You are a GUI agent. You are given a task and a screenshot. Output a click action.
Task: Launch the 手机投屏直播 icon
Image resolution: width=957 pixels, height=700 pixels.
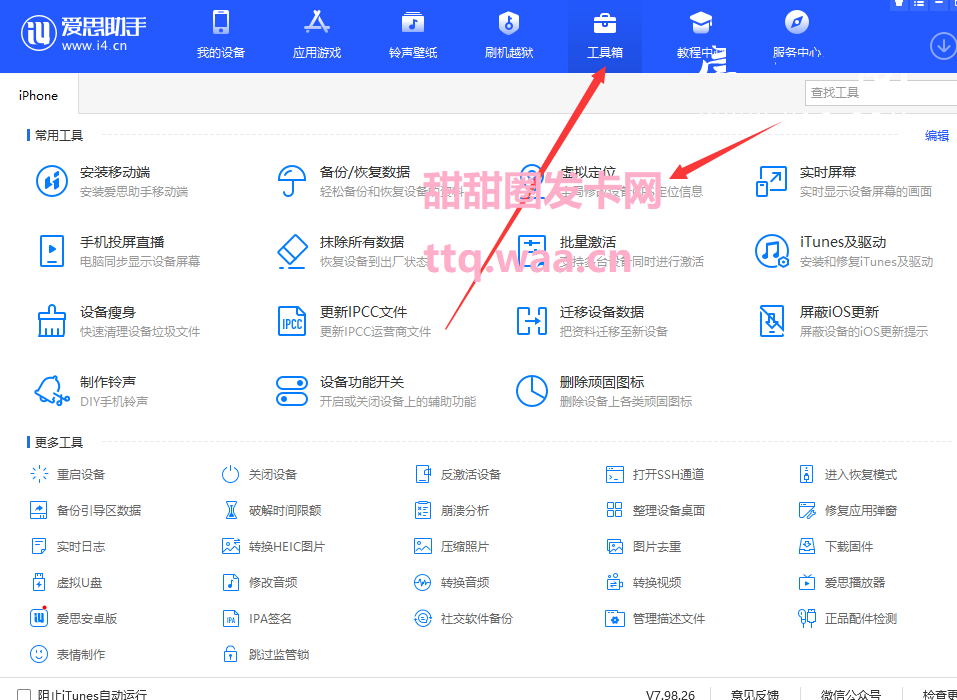[x=52, y=251]
